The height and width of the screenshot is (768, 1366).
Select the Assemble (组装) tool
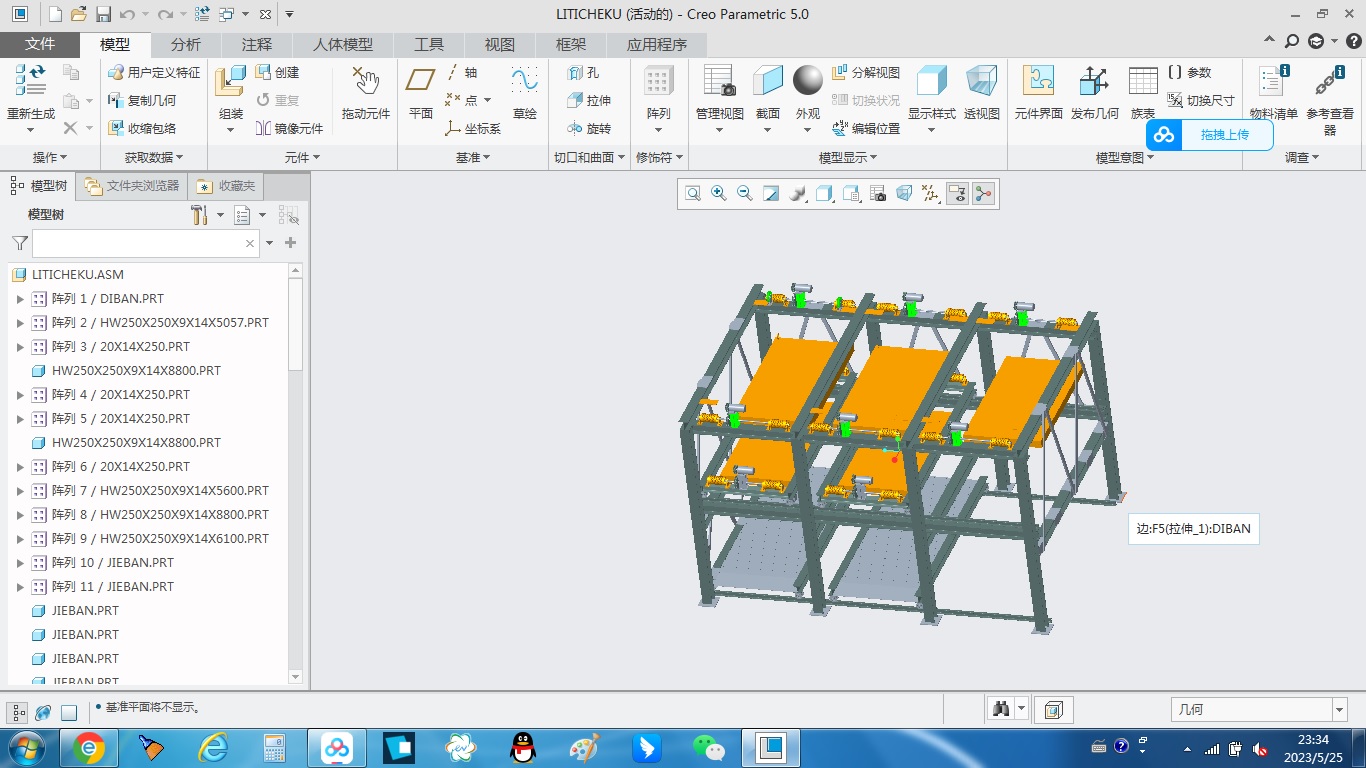point(231,94)
